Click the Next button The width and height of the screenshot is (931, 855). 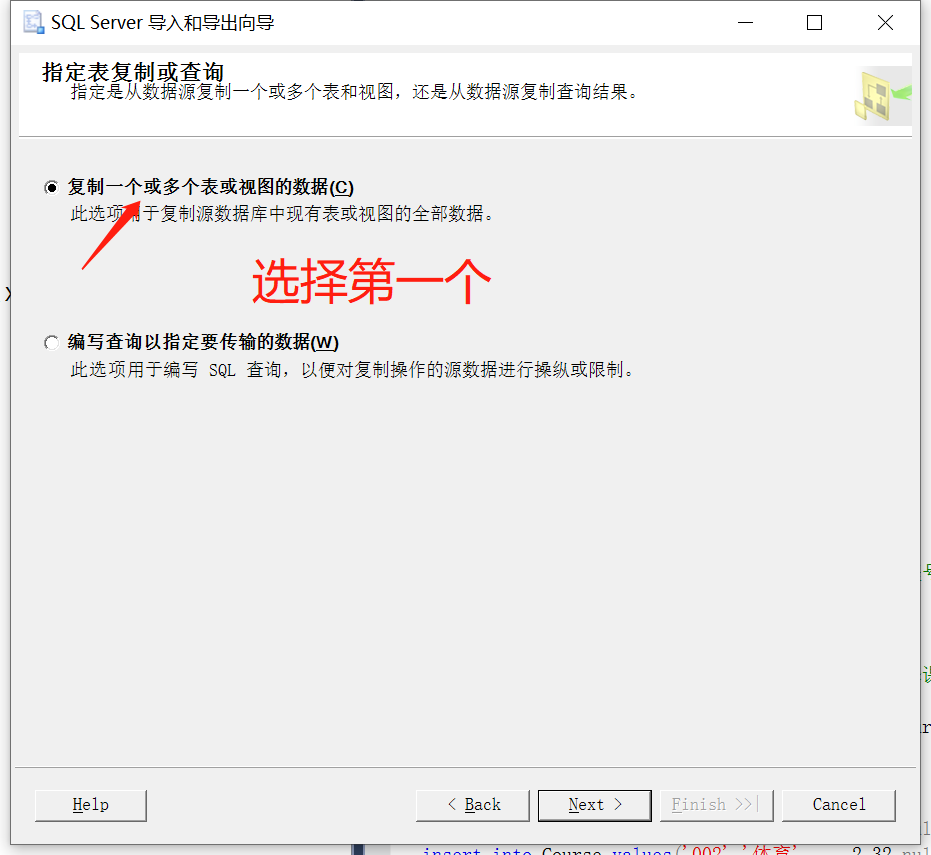[594, 805]
